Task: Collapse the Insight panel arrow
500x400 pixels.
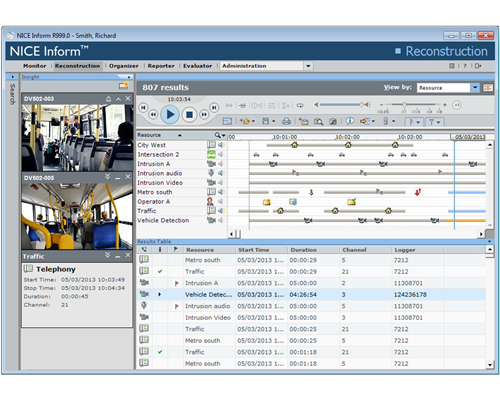Action: pyautogui.click(x=129, y=77)
